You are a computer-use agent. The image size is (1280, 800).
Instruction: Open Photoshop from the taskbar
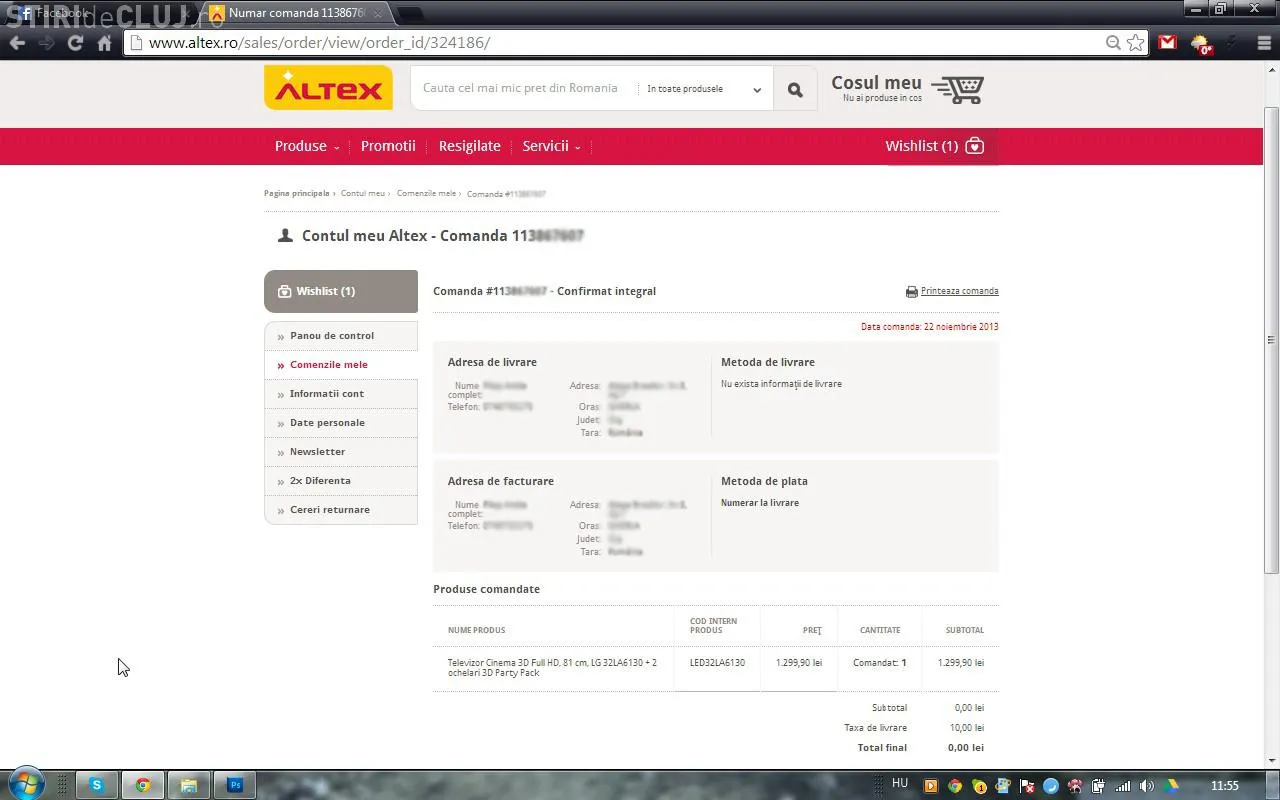pos(235,785)
